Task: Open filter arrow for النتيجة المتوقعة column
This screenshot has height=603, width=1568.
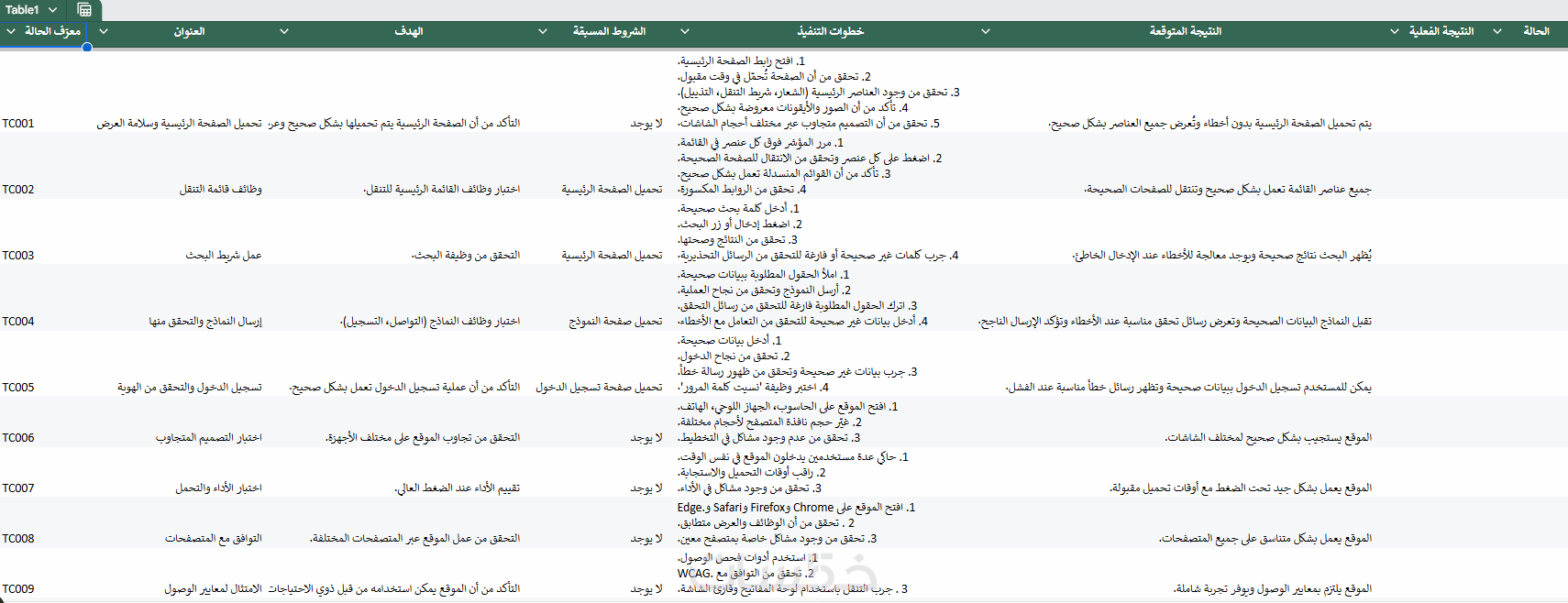Action: pos(986,31)
